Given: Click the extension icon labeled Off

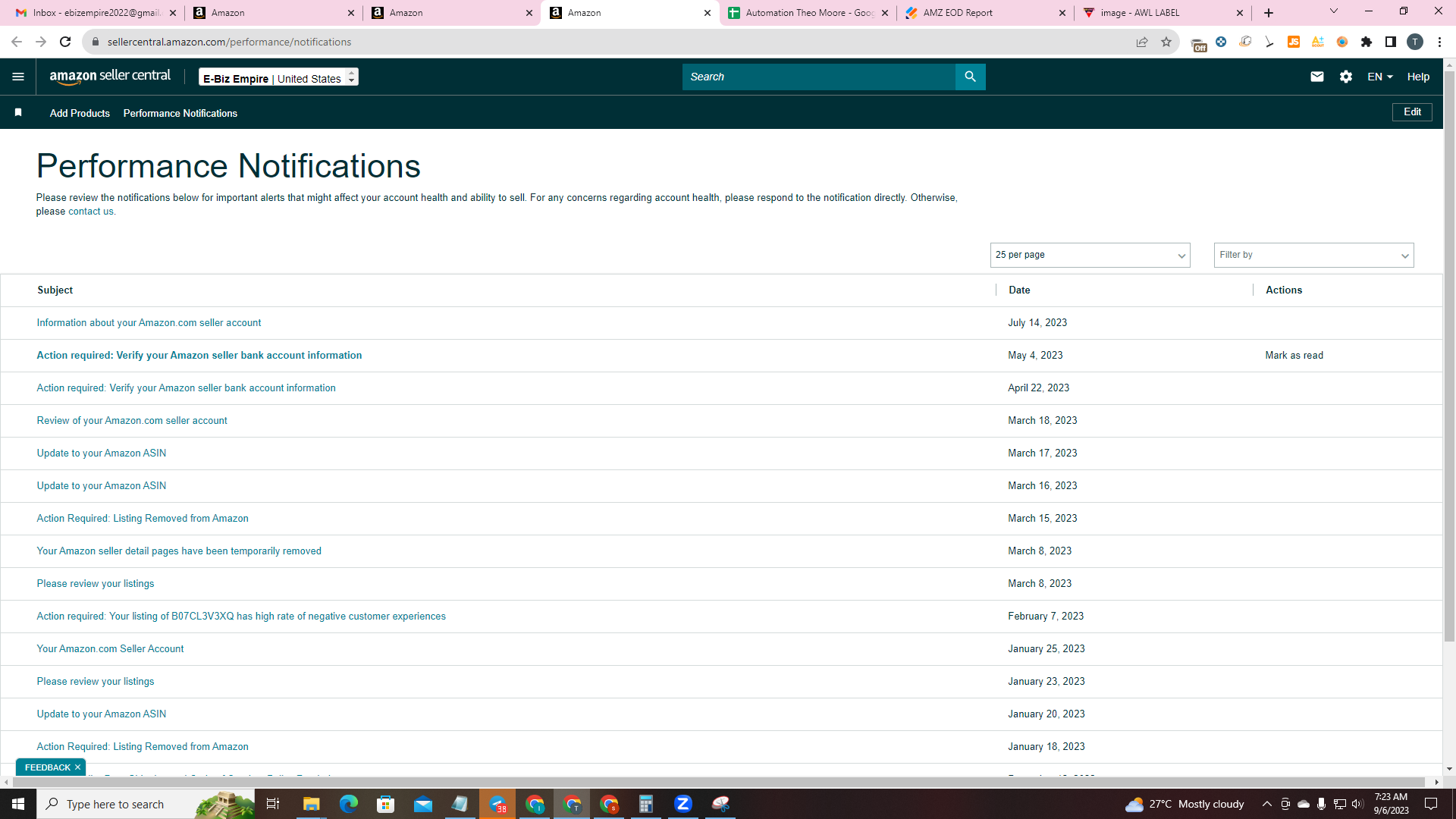Looking at the screenshot, I should tap(1198, 44).
